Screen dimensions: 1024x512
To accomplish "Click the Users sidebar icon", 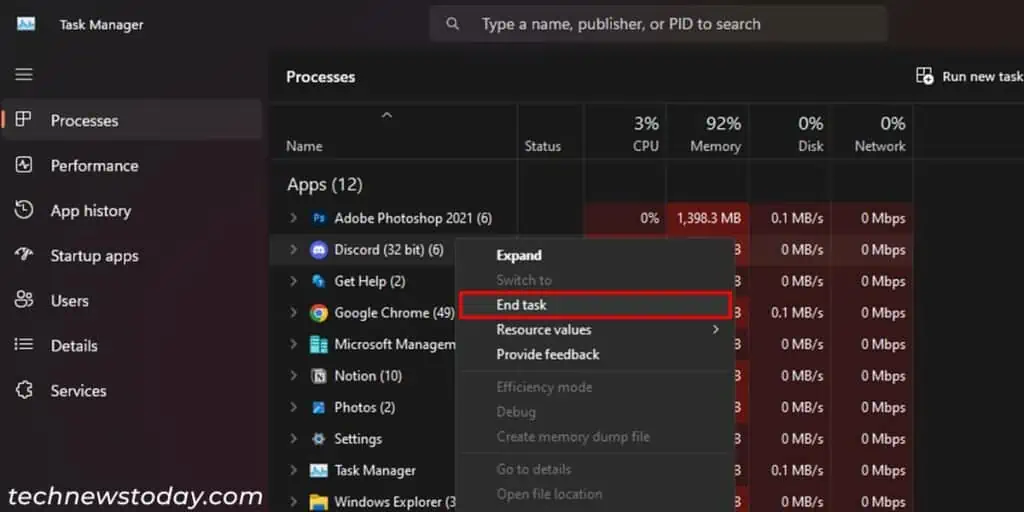I will point(24,300).
